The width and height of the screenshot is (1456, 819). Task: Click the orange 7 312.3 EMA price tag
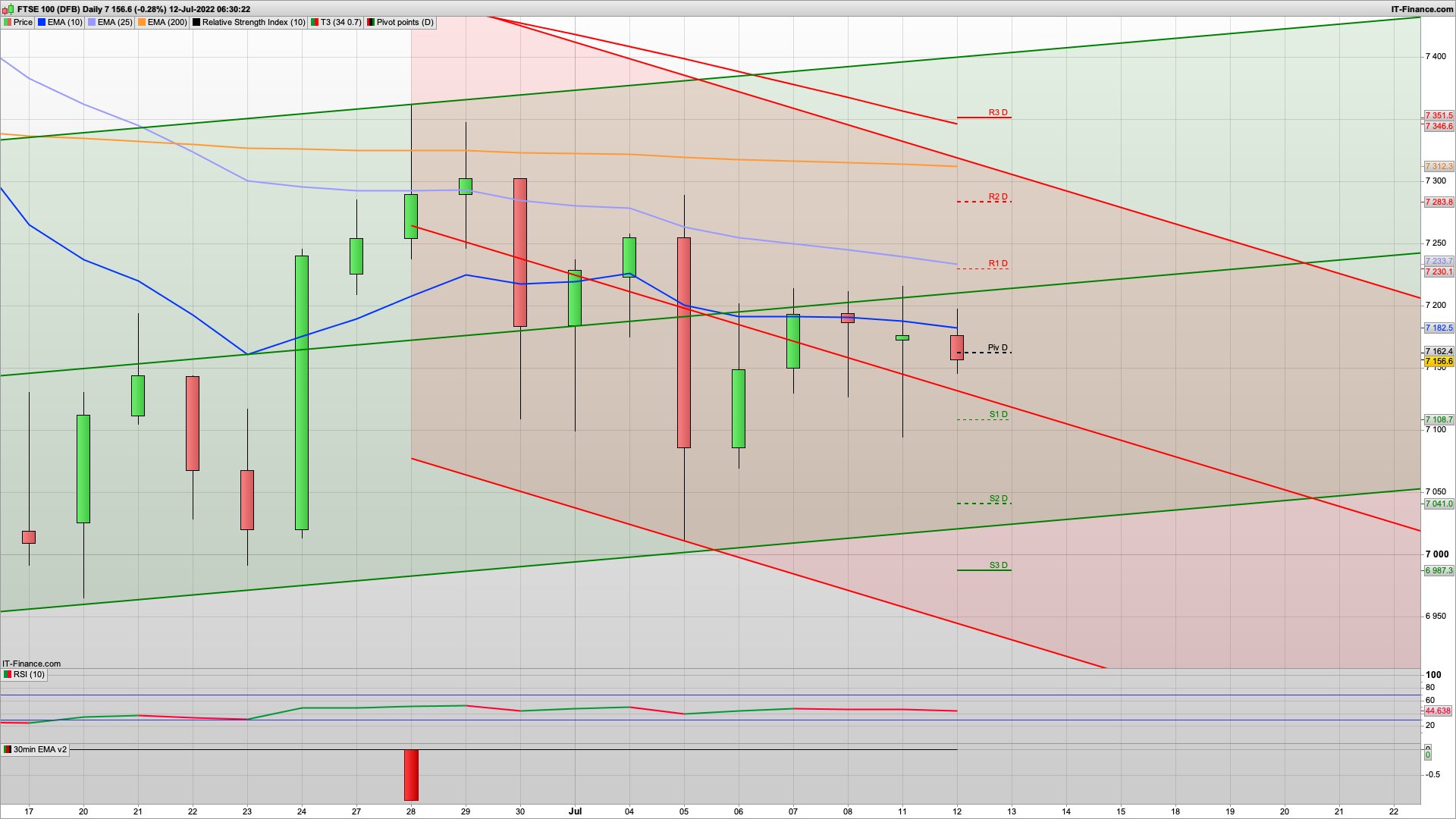pyautogui.click(x=1439, y=166)
